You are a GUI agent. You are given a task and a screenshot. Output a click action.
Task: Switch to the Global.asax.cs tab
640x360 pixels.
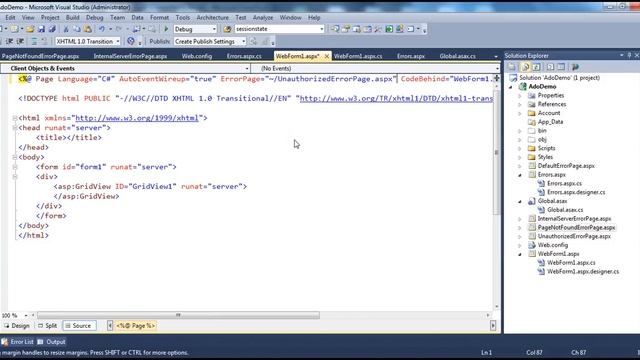[457, 56]
